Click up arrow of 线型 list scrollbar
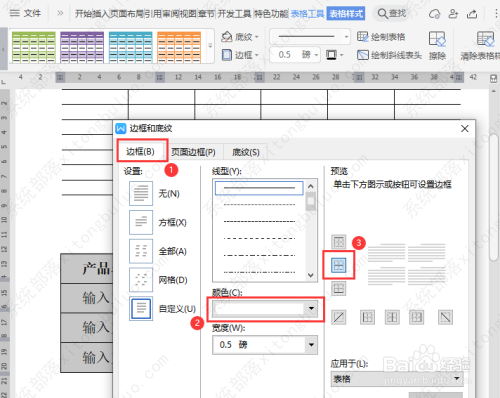The height and width of the screenshot is (398, 500). tap(311, 186)
